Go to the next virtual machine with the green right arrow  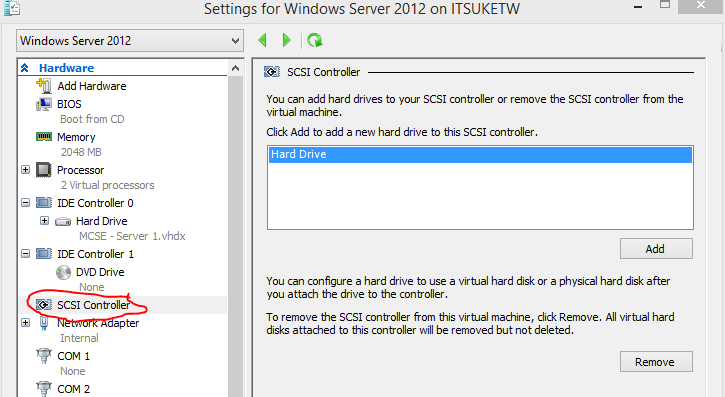(286, 40)
